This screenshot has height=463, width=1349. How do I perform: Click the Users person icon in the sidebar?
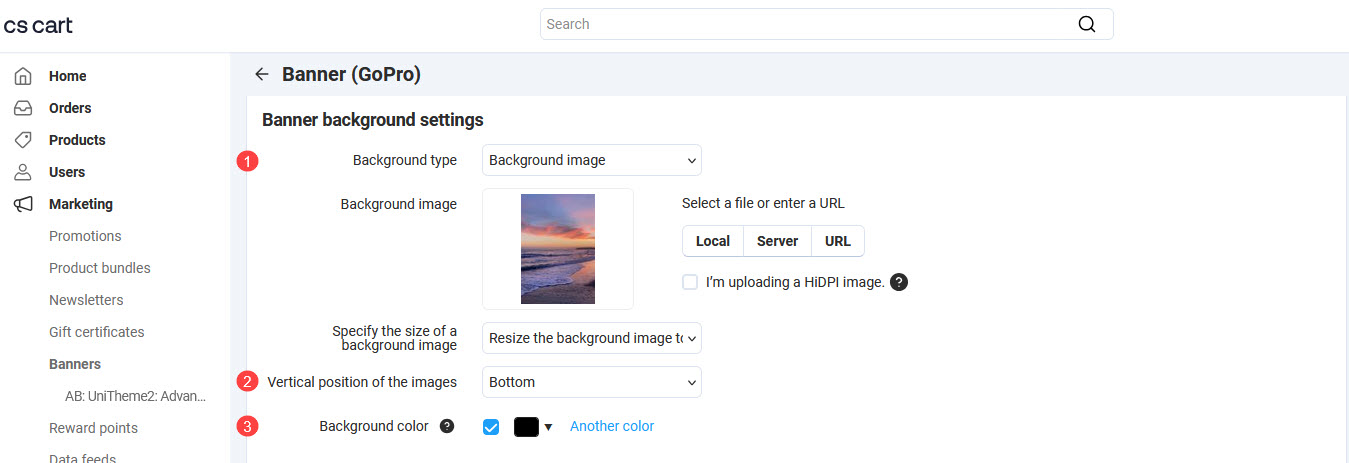point(23,172)
